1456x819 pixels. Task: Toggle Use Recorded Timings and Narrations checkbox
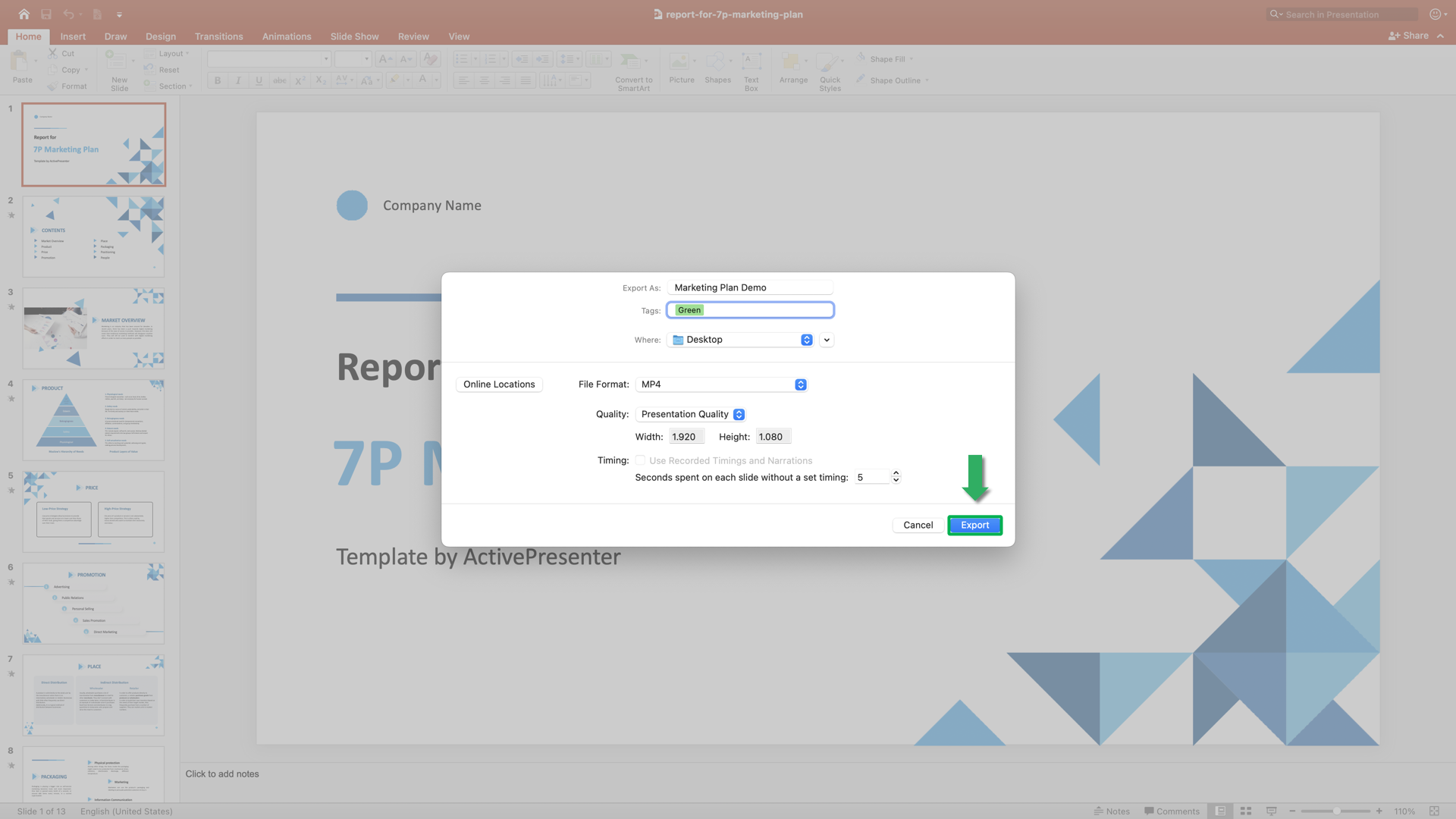point(641,460)
